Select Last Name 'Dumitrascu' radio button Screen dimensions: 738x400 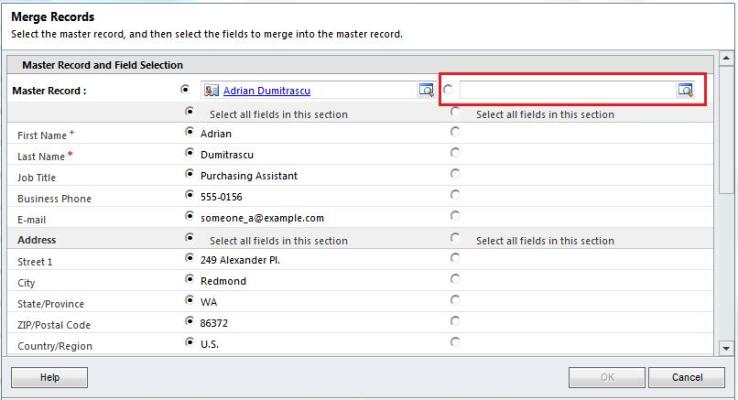click(x=189, y=152)
